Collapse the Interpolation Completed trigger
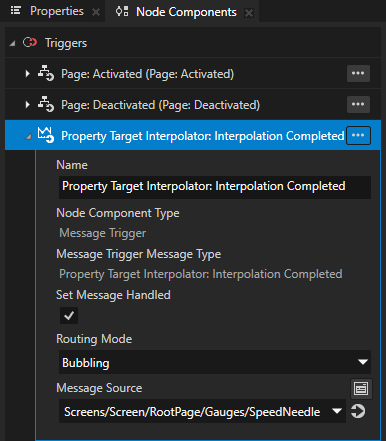 tap(29, 136)
